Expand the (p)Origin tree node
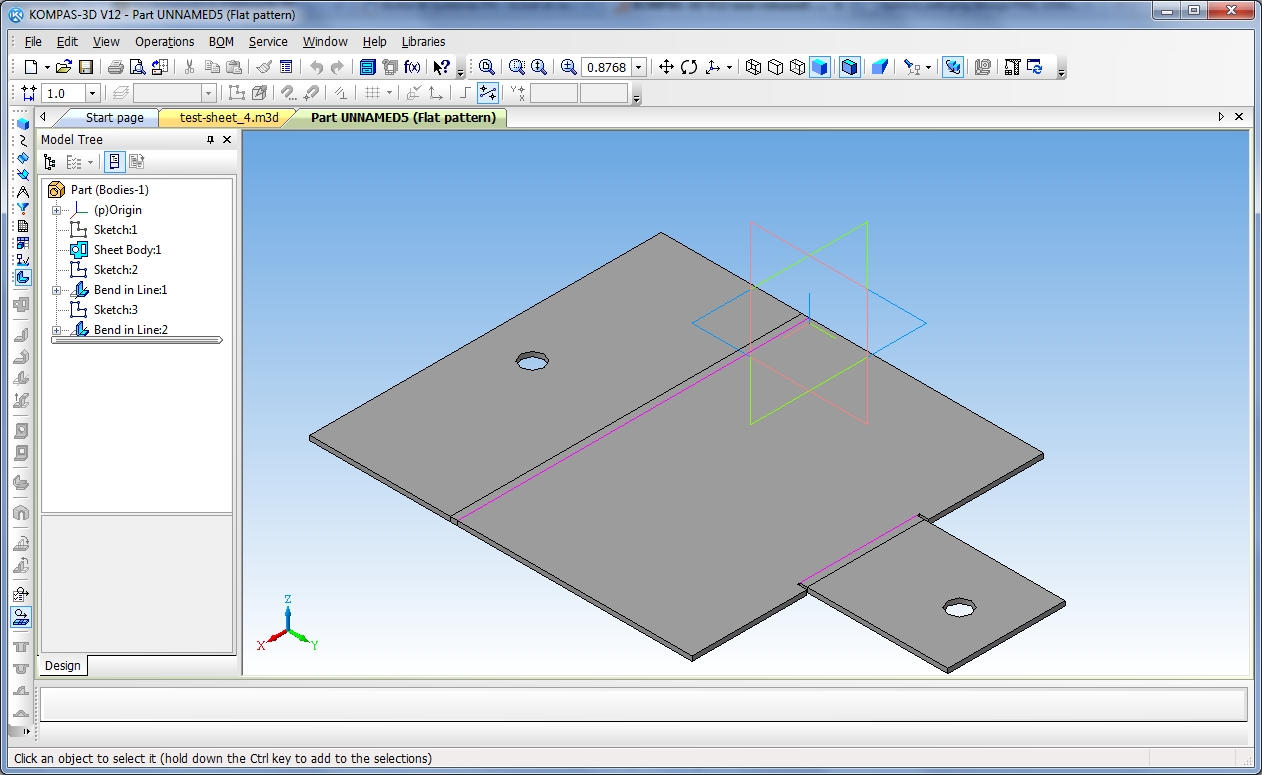The image size is (1262, 775). (57, 210)
